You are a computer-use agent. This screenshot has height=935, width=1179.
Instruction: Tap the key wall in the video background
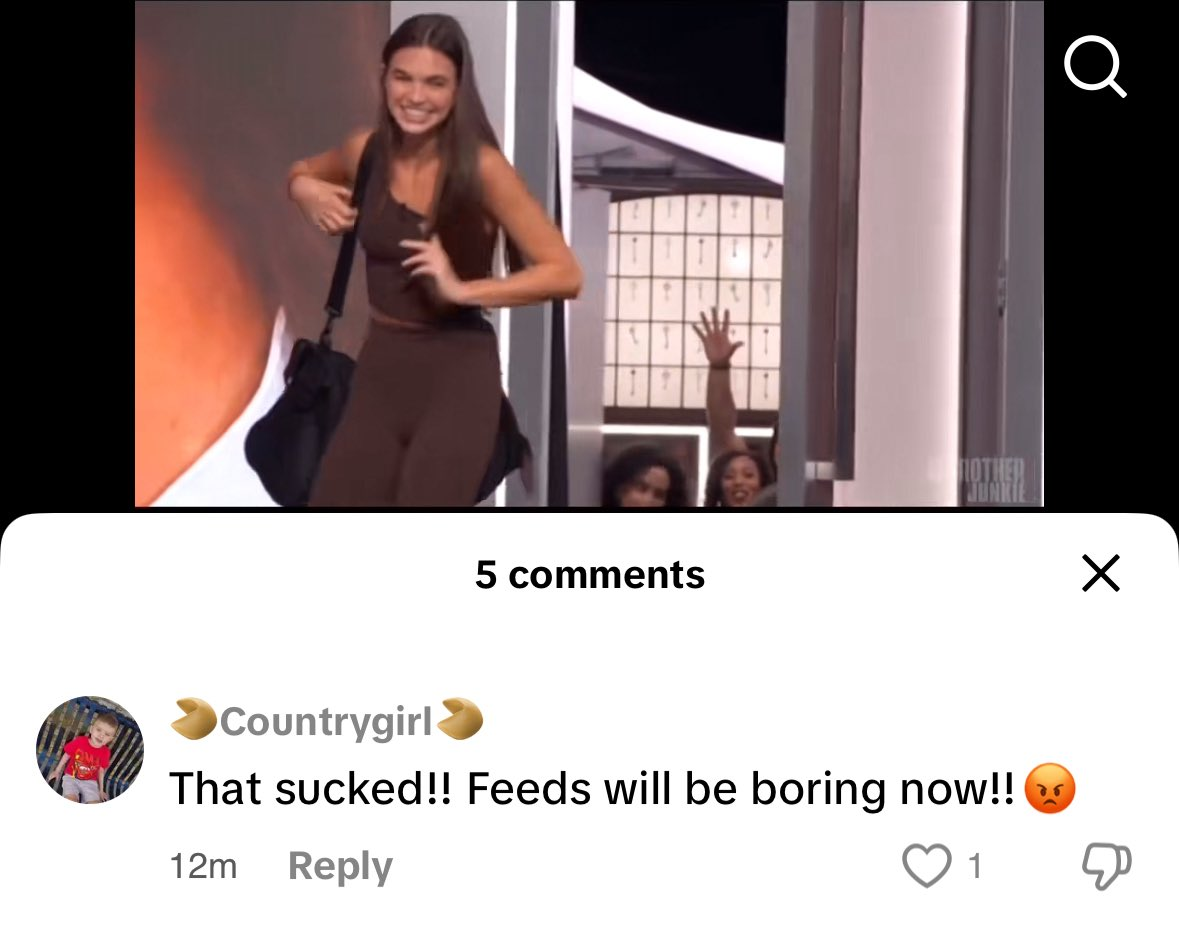point(693,301)
